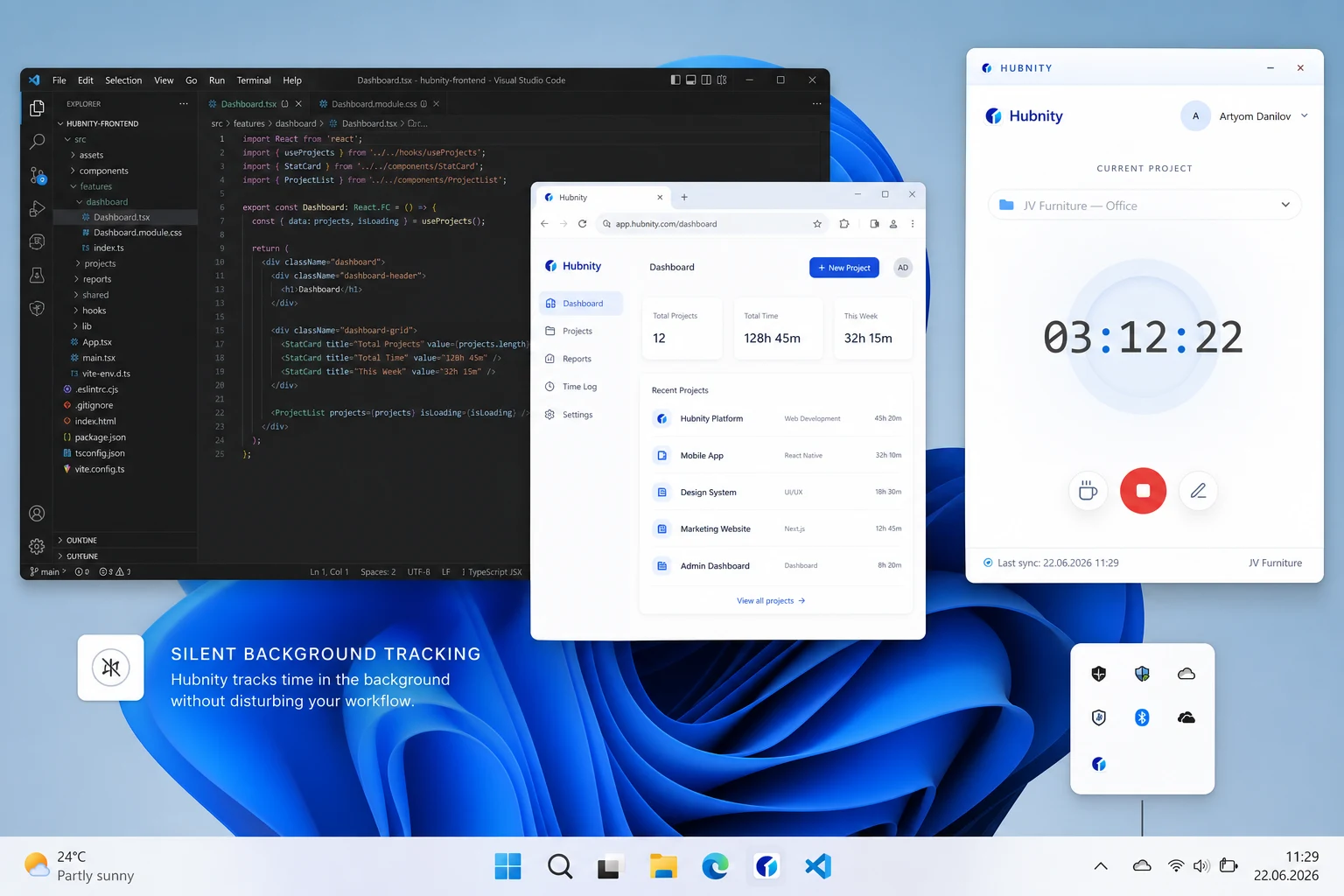Click the Hubnity stop recording button
The width and height of the screenshot is (1344, 896).
coord(1143,491)
